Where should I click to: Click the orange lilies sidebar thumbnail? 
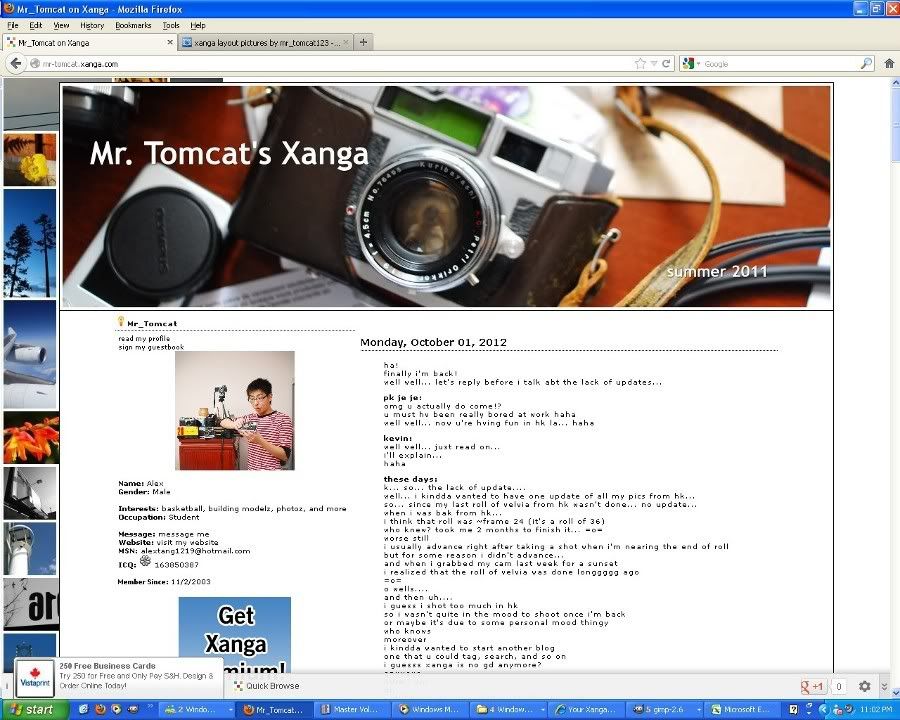pyautogui.click(x=32, y=438)
